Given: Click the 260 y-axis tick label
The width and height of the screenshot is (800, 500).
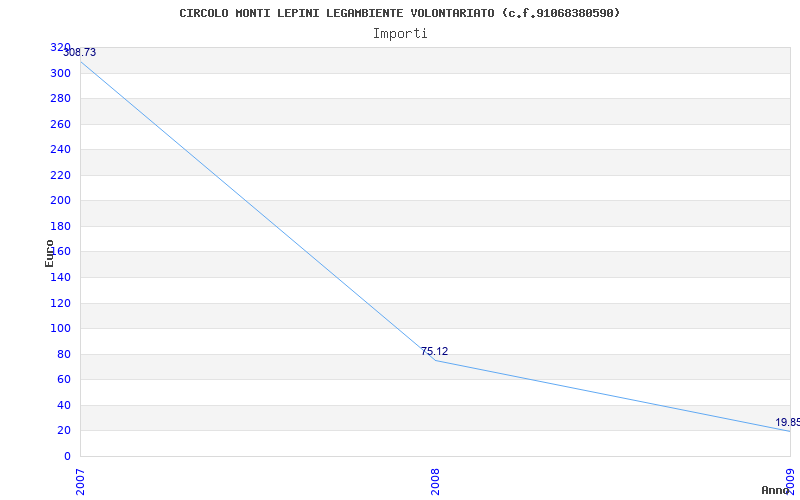Looking at the screenshot, I should (60, 124).
